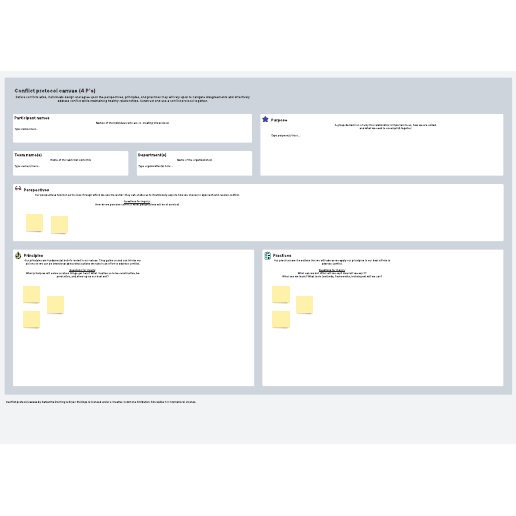This screenshot has height=516, width=516.
Task: Click the purpose placeholder text in the Purpose box
Action: point(285,136)
